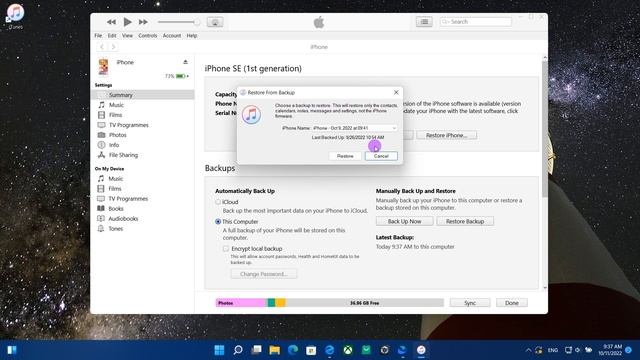Image resolution: width=640 pixels, height=360 pixels.
Task: Open the iPhone Name backup dropdown
Action: tap(354, 128)
